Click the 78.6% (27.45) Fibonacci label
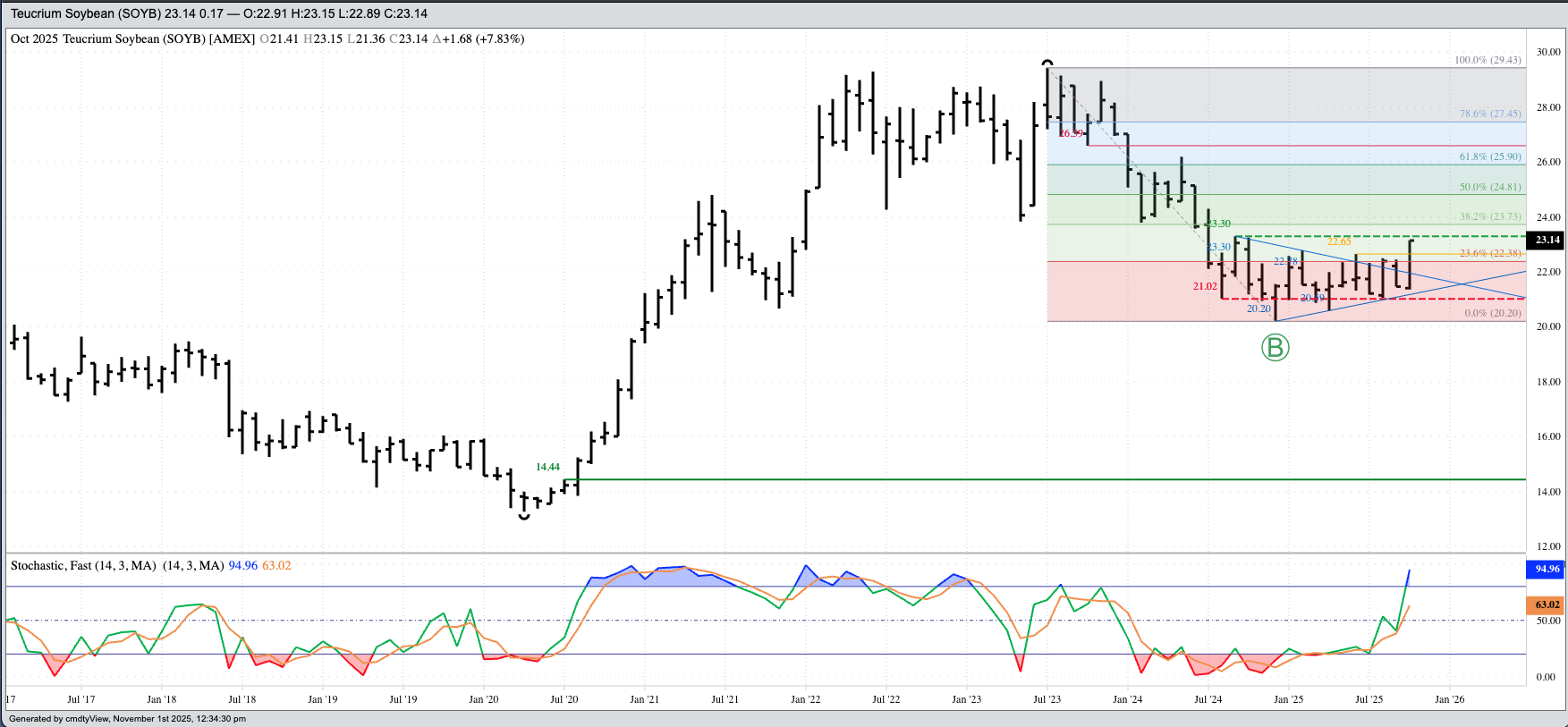Viewport: 1568px width, 727px height. pyautogui.click(x=1489, y=114)
